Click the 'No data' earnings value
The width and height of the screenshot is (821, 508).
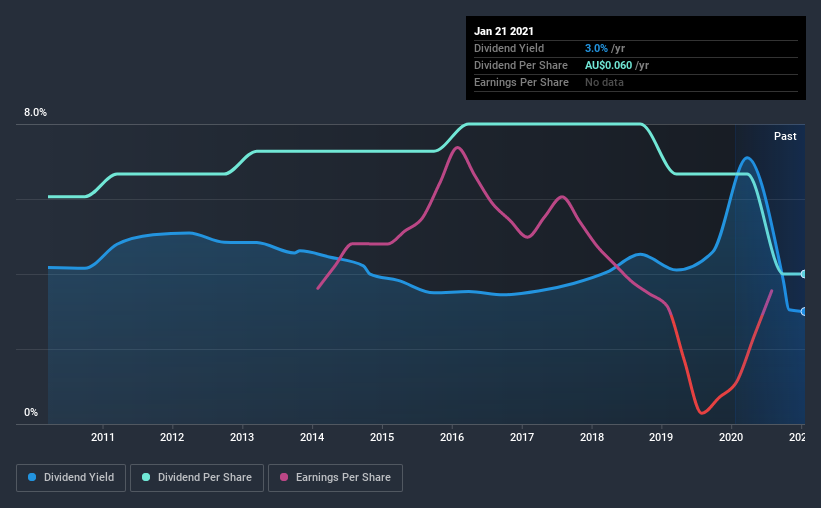604,82
